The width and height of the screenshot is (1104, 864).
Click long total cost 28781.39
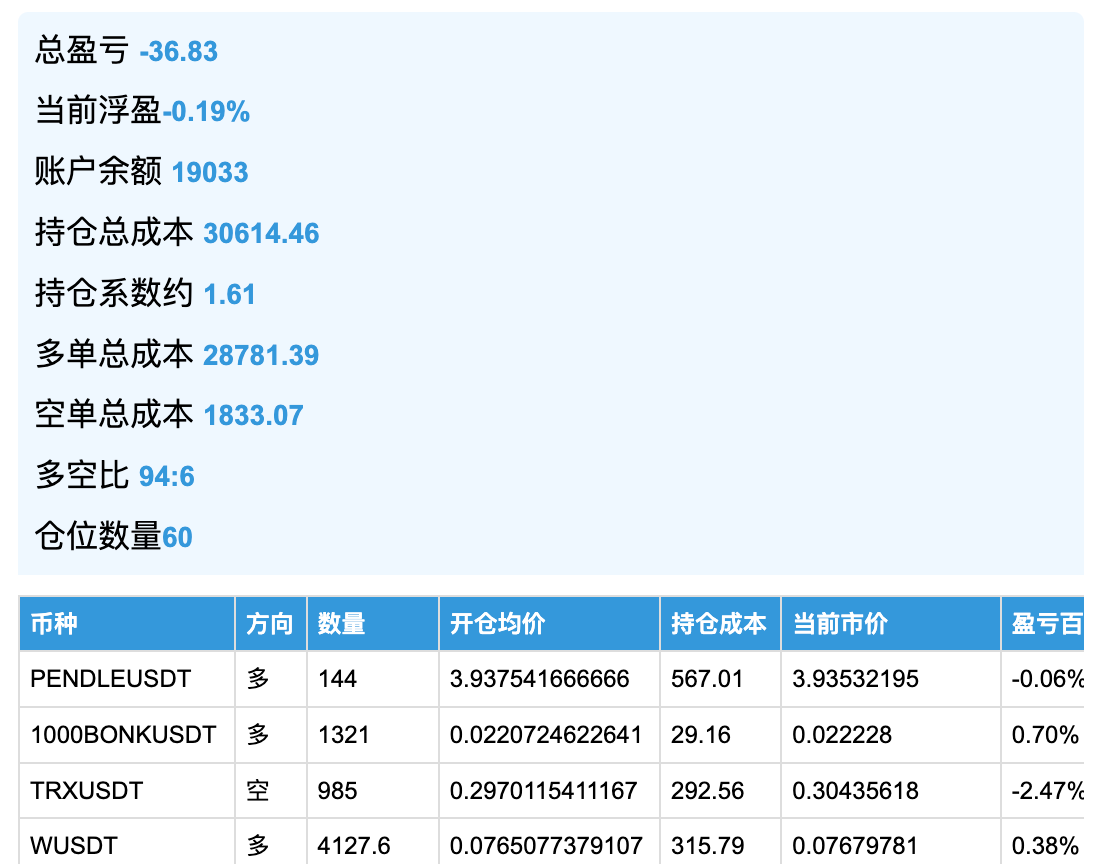point(261,355)
